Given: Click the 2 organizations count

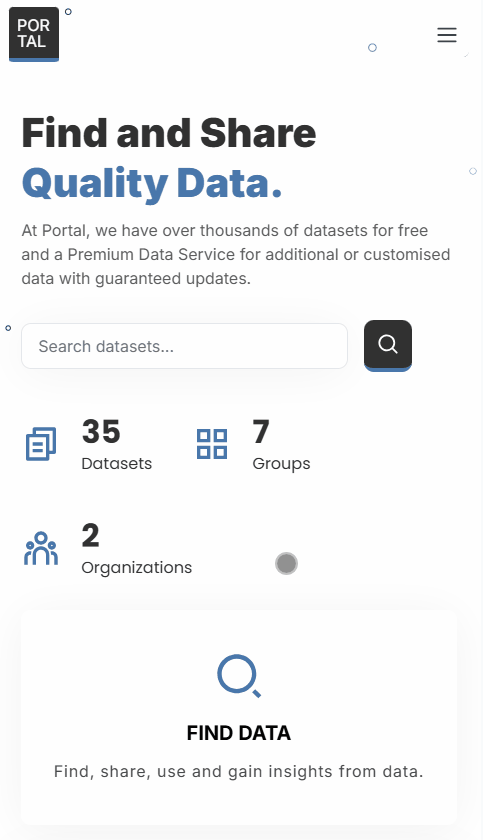Looking at the screenshot, I should 90,535.
